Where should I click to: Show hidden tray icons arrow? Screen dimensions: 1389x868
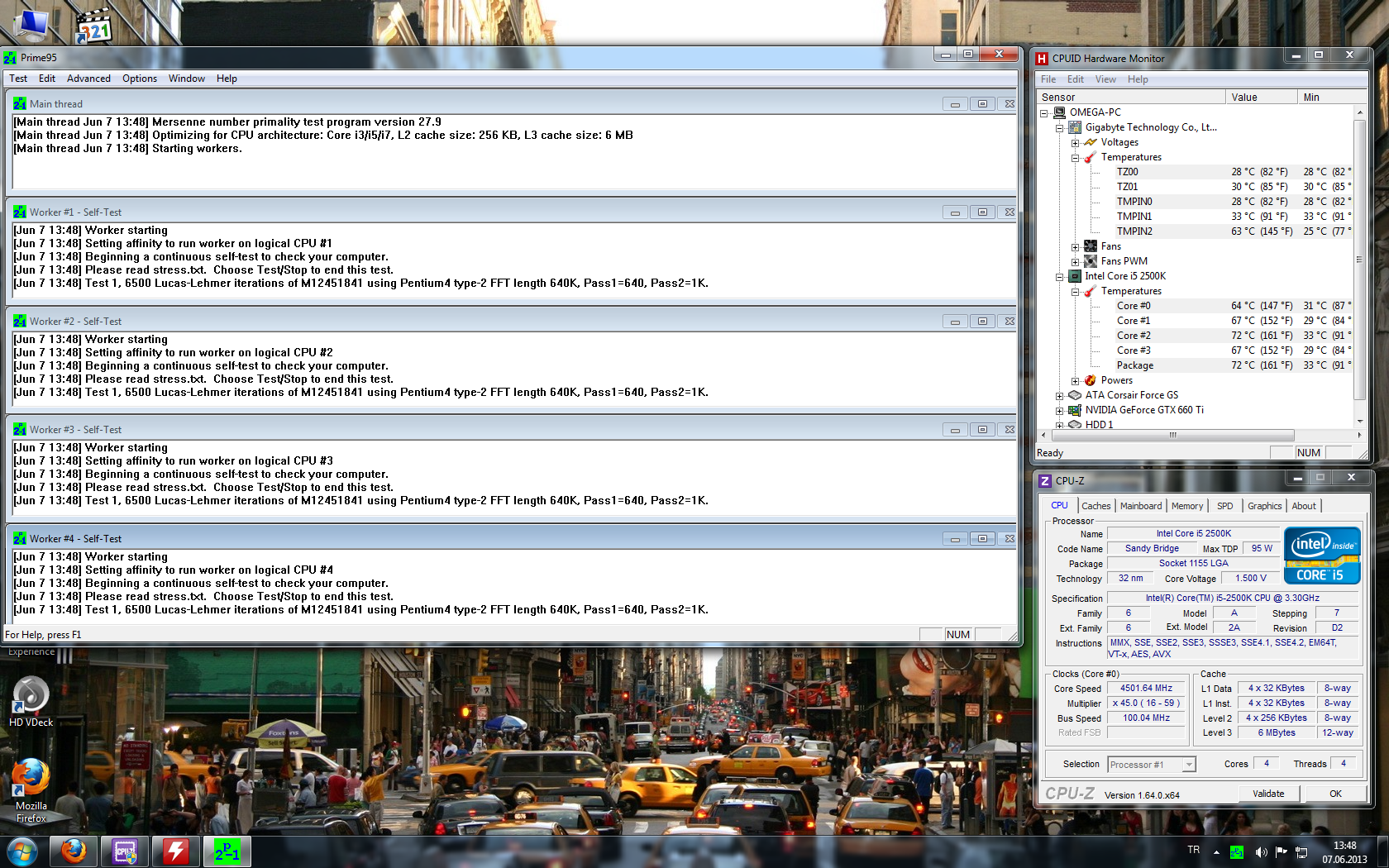point(1216,851)
